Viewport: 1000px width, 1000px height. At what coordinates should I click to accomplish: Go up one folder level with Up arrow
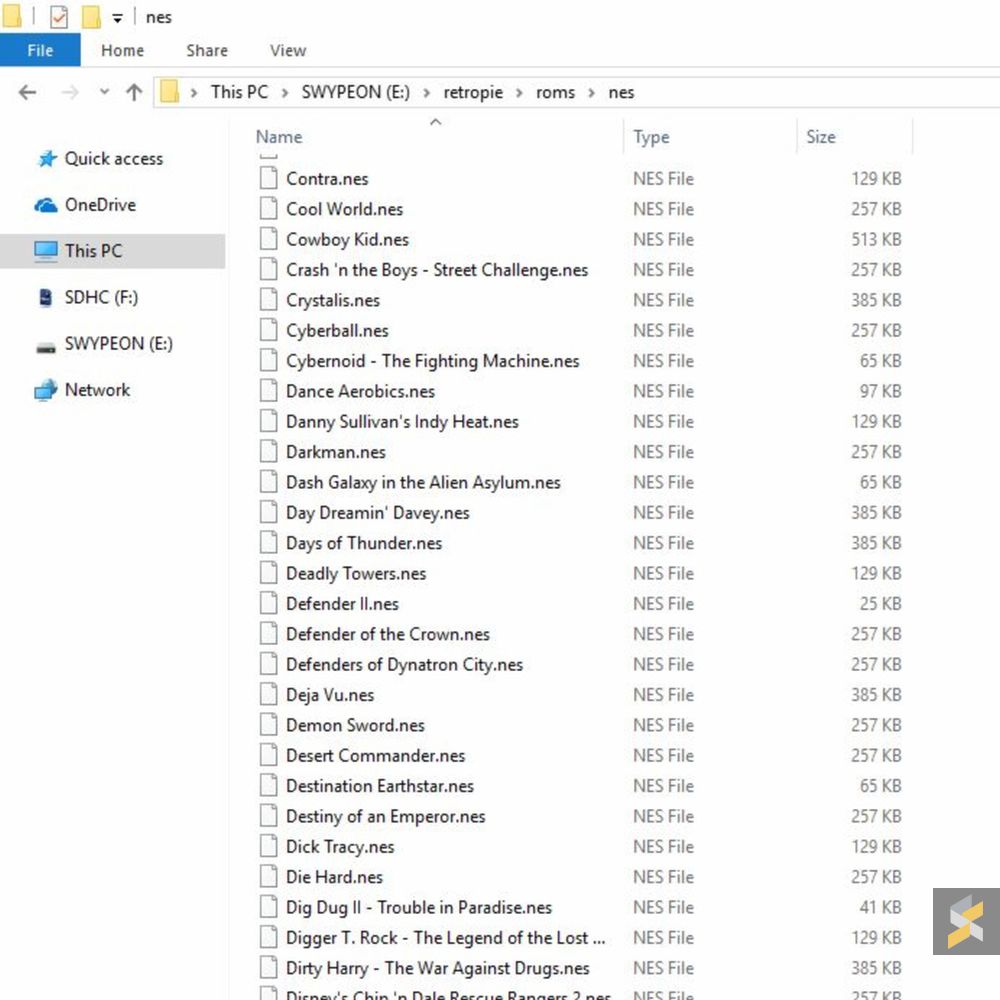(134, 92)
